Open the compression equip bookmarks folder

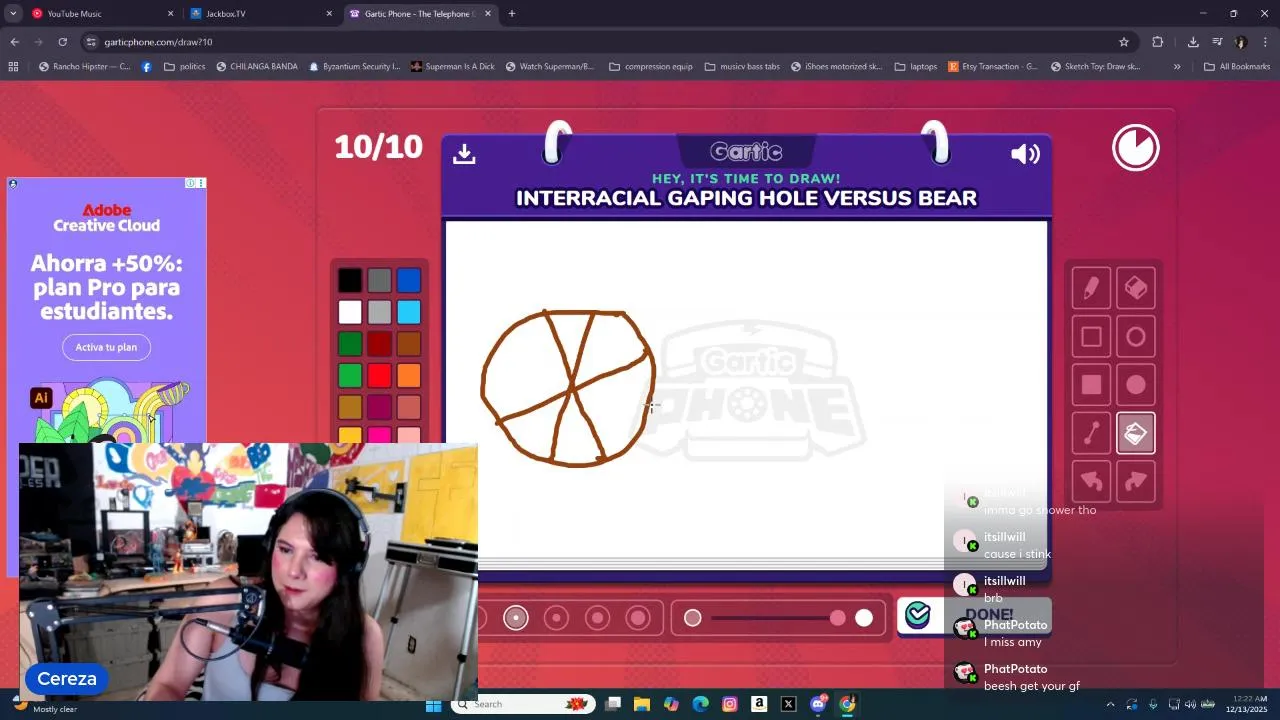click(x=649, y=67)
